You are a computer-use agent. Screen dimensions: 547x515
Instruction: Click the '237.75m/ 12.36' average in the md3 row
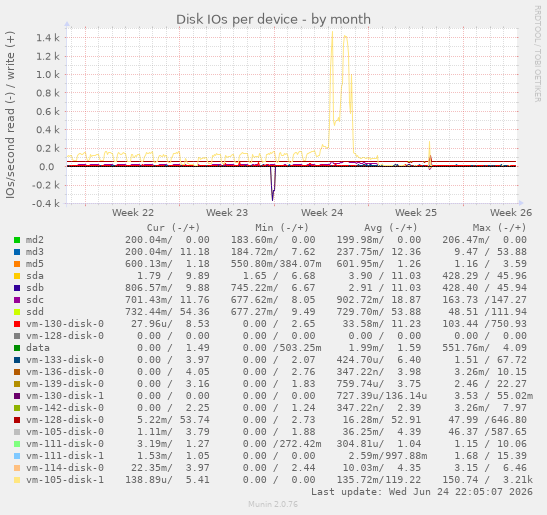(x=379, y=252)
